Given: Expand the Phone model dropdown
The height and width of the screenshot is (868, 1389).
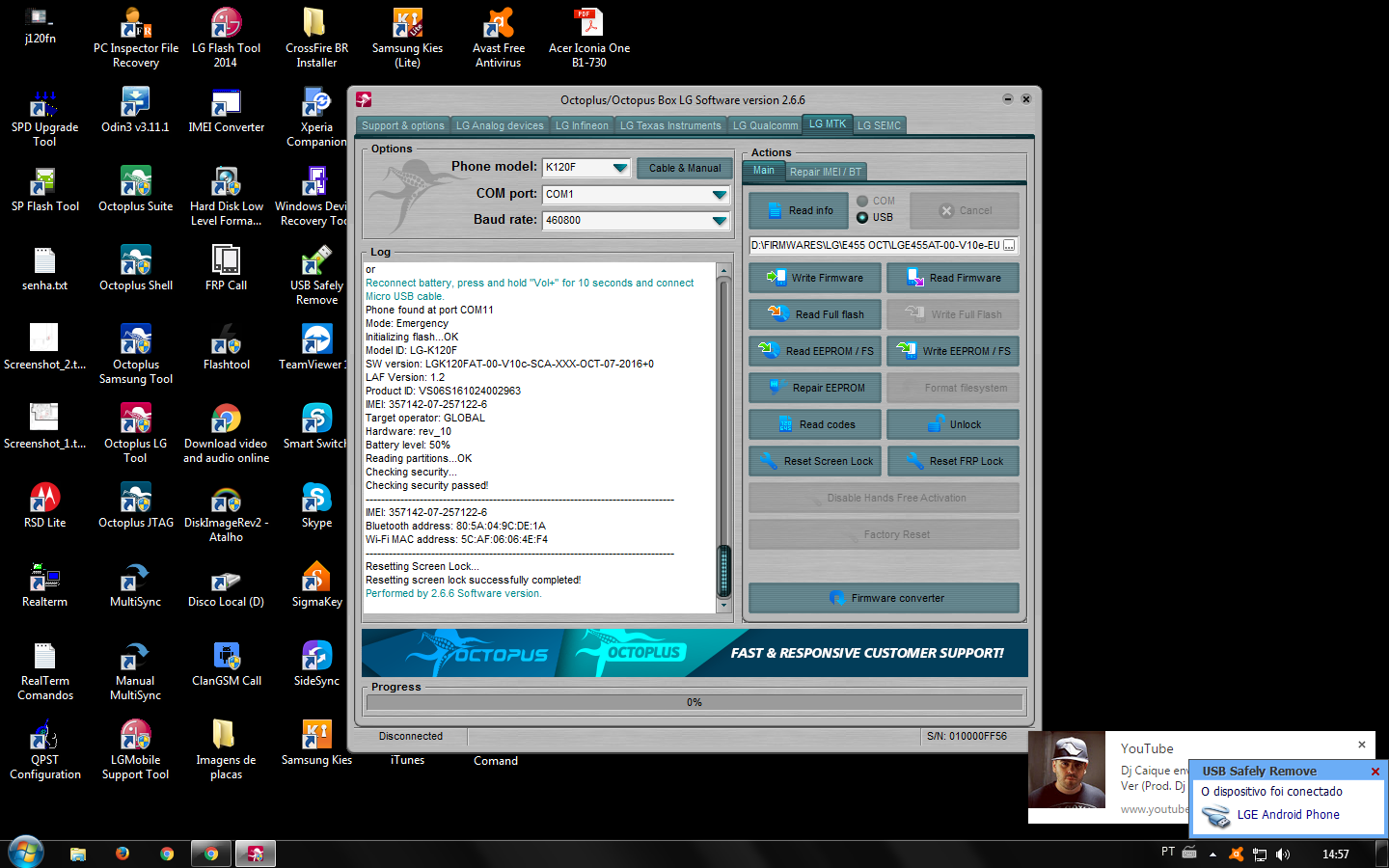Looking at the screenshot, I should (620, 168).
